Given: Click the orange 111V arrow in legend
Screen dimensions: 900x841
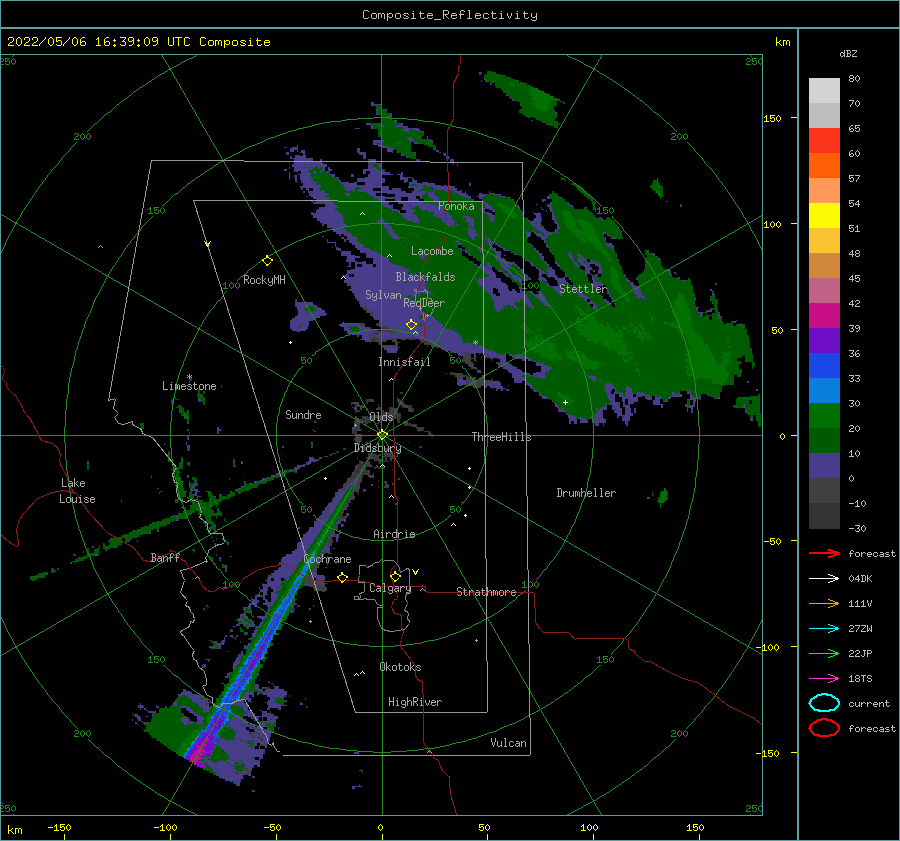Looking at the screenshot, I should pyautogui.click(x=824, y=603).
